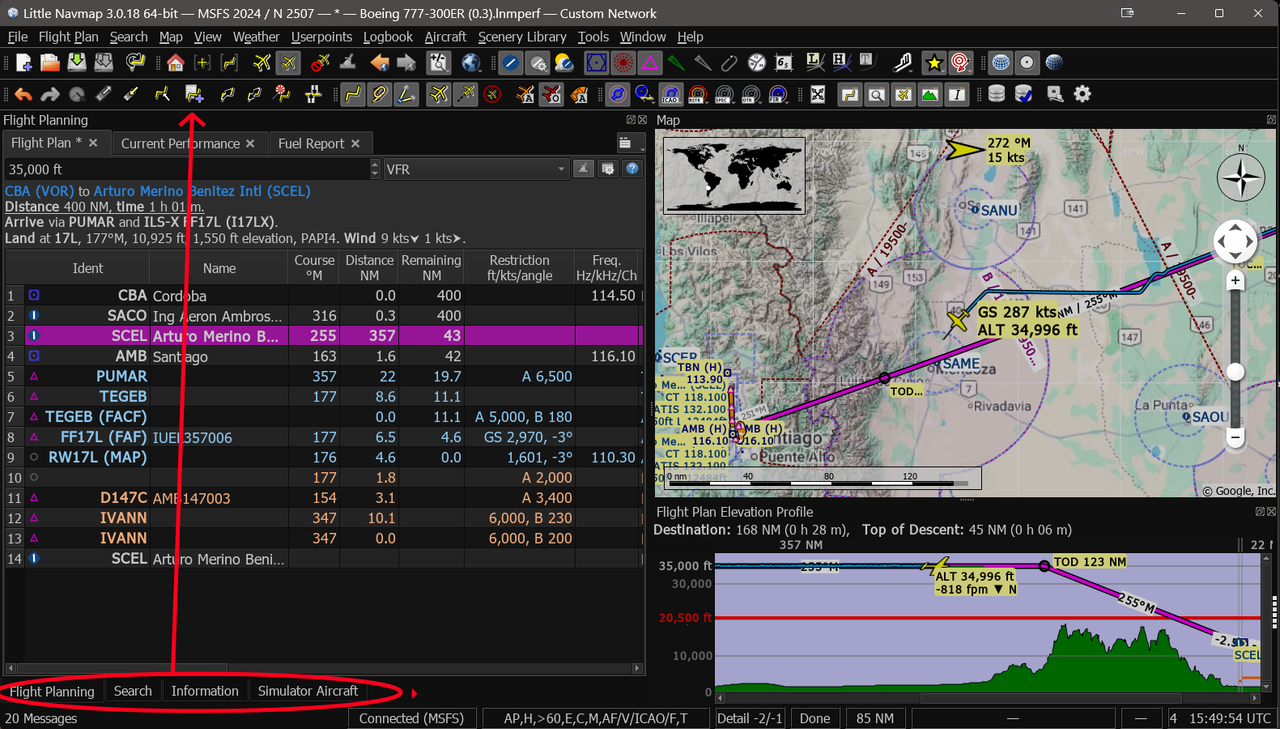Click the New Flight Plan toolbar icon
The height and width of the screenshot is (729, 1280).
[x=23, y=63]
